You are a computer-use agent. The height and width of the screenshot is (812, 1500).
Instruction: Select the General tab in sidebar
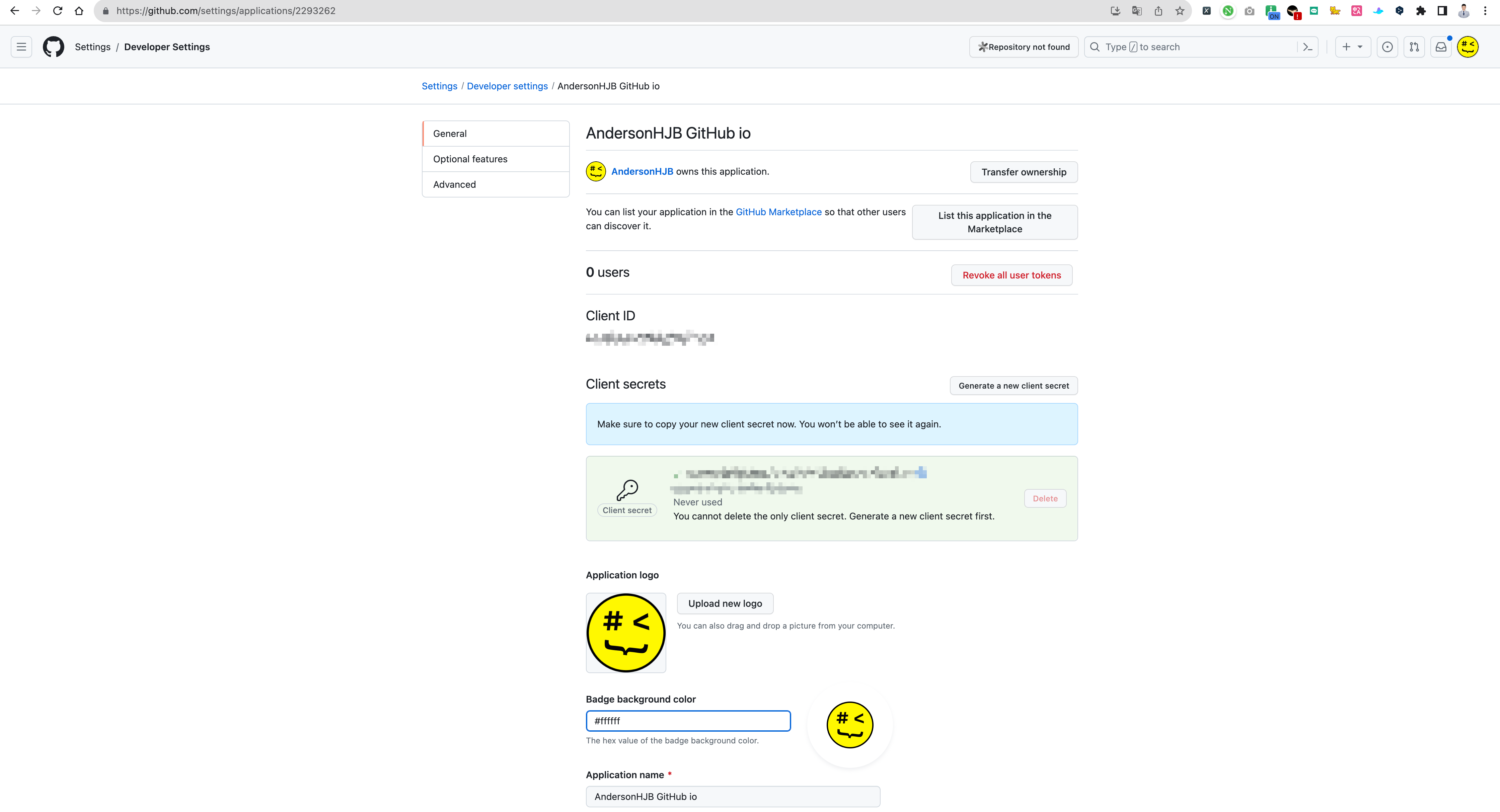[x=496, y=133]
